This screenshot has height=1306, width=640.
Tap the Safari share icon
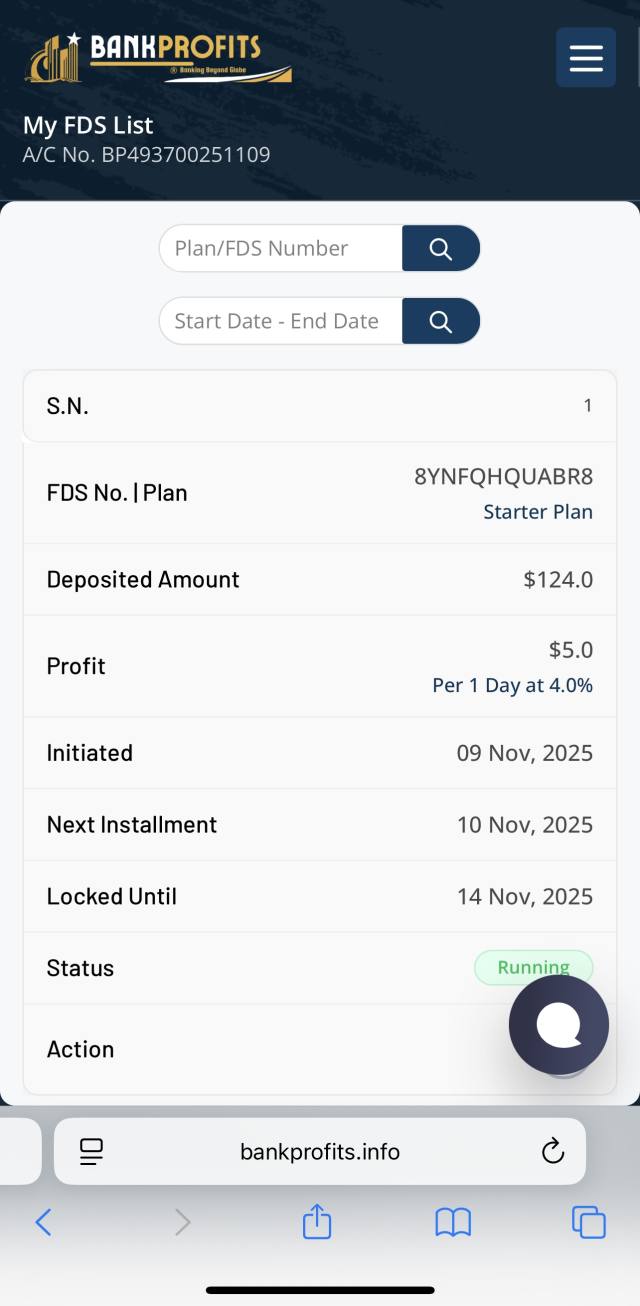pos(317,1222)
